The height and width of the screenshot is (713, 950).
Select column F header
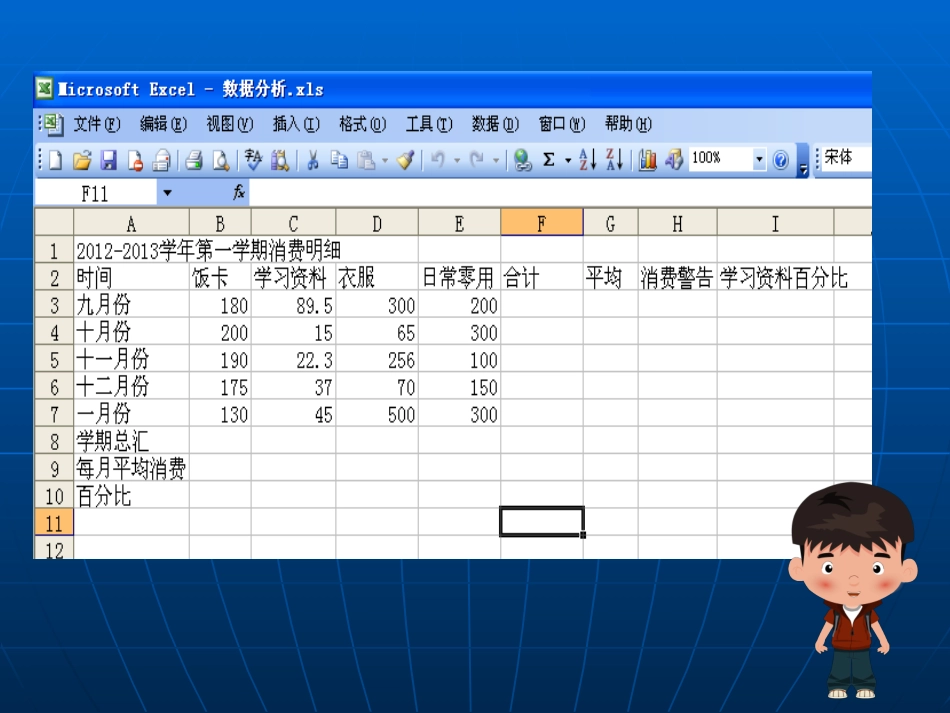pos(542,223)
